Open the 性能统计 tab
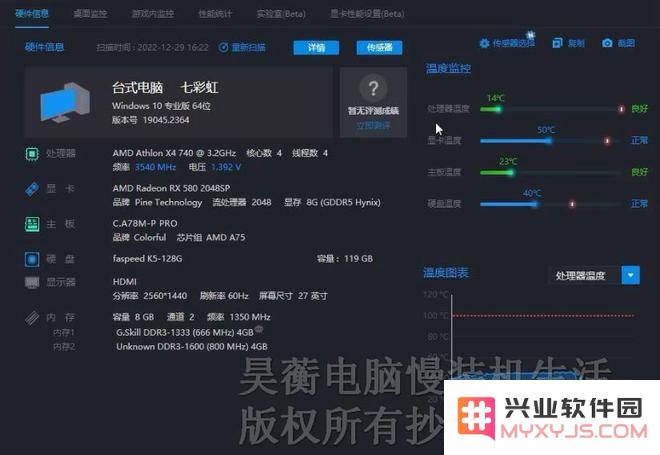 coord(215,14)
